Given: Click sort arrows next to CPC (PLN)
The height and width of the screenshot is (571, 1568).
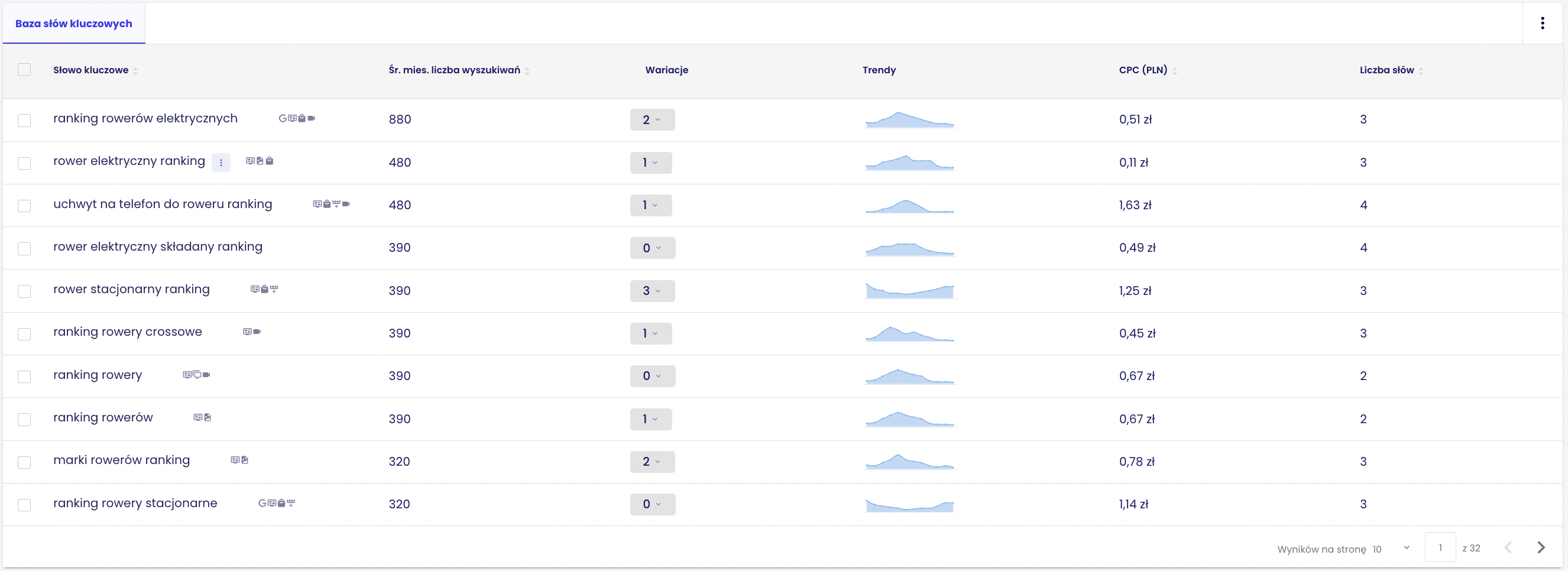Looking at the screenshot, I should [1175, 71].
